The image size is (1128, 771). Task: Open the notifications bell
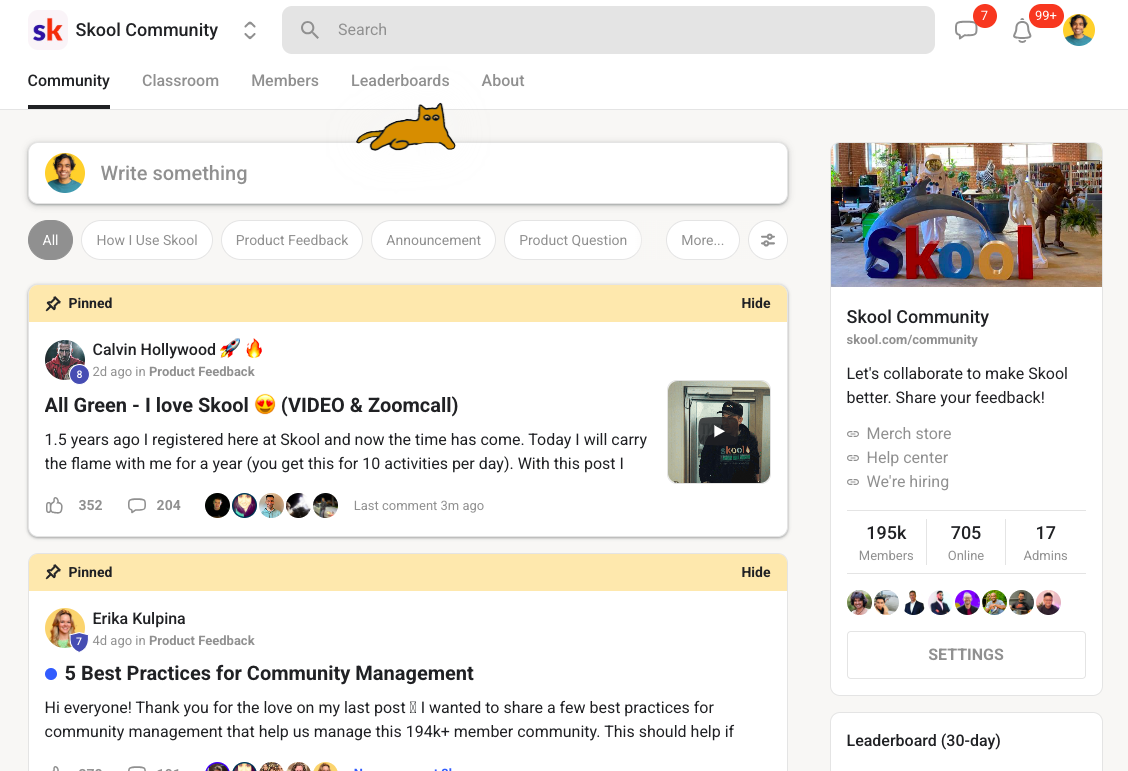(x=1022, y=31)
